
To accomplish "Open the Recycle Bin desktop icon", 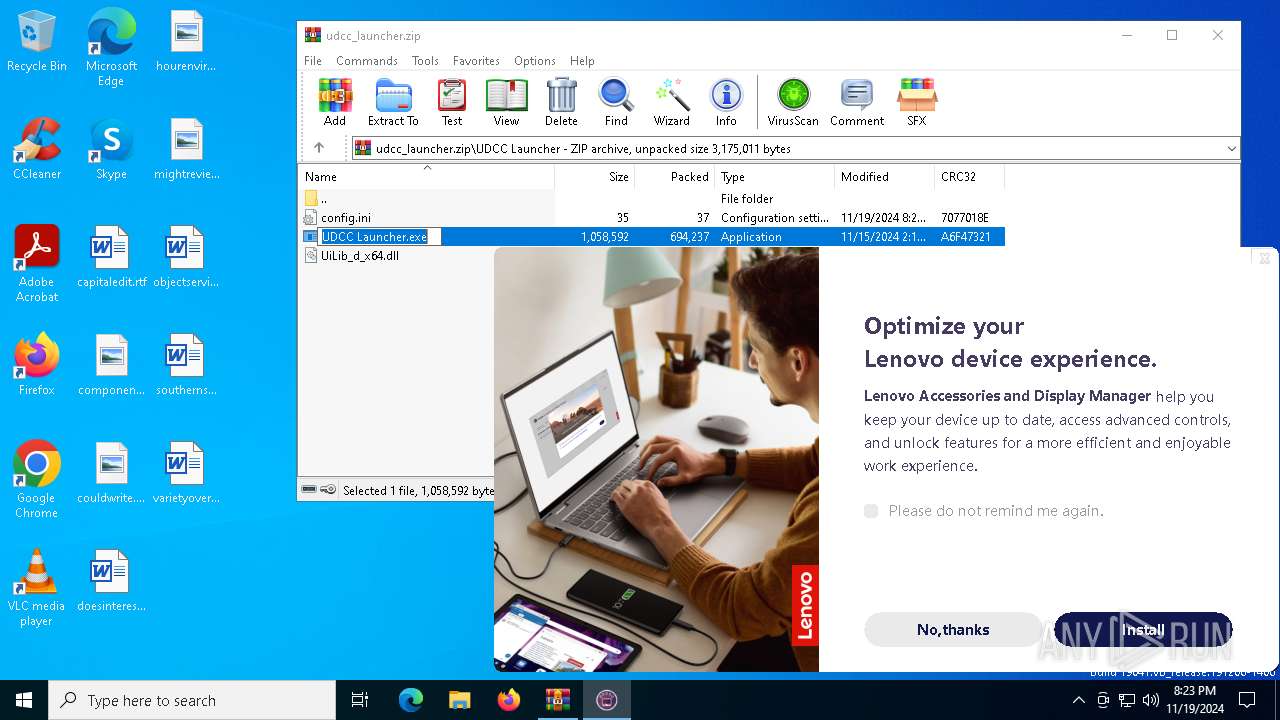I will coord(37,42).
